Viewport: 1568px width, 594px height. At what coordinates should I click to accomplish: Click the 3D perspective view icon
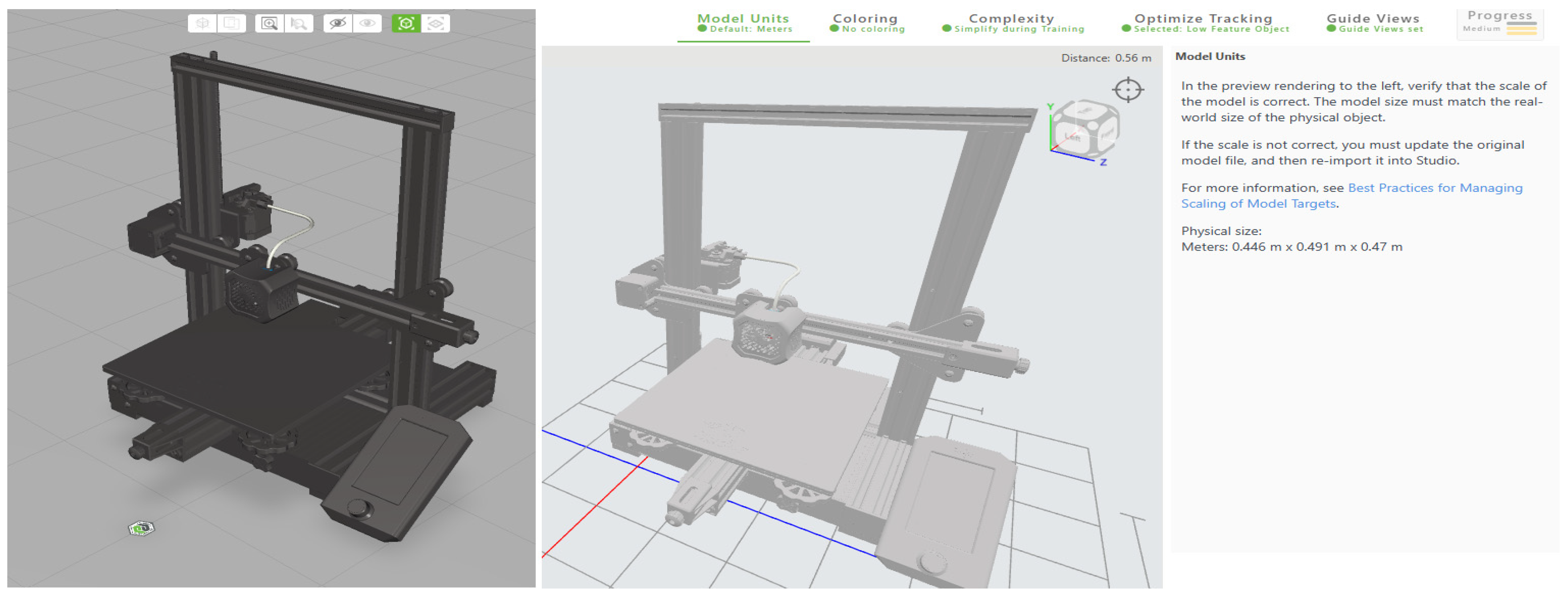point(202,23)
